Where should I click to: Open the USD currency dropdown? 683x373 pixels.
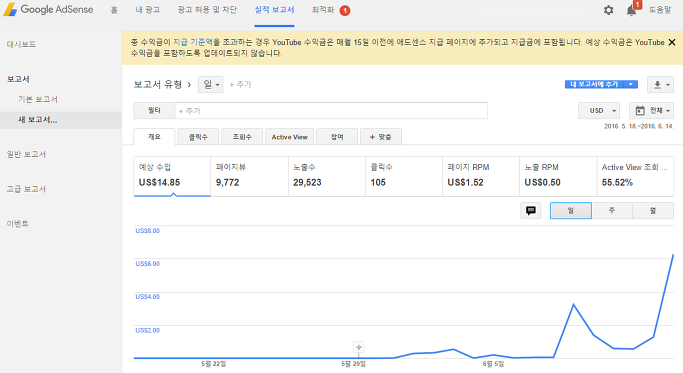pos(599,111)
